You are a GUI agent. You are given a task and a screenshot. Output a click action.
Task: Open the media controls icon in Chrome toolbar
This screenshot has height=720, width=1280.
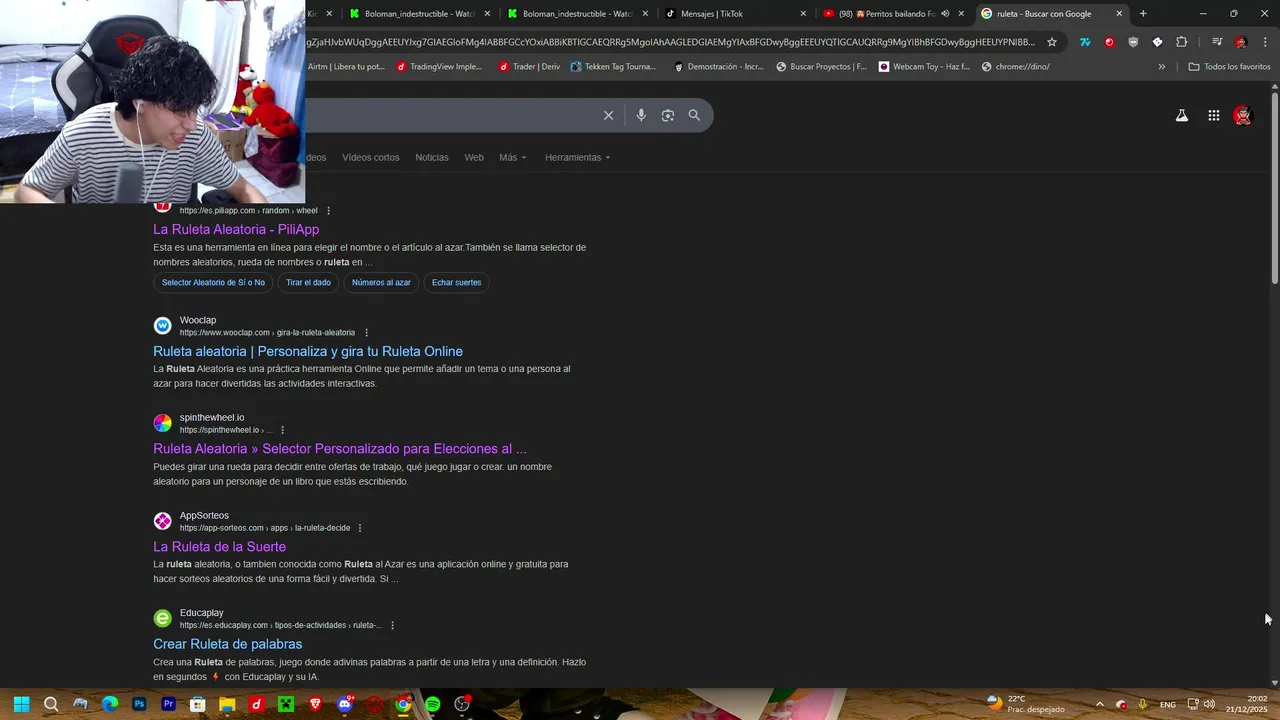pos(1217,42)
